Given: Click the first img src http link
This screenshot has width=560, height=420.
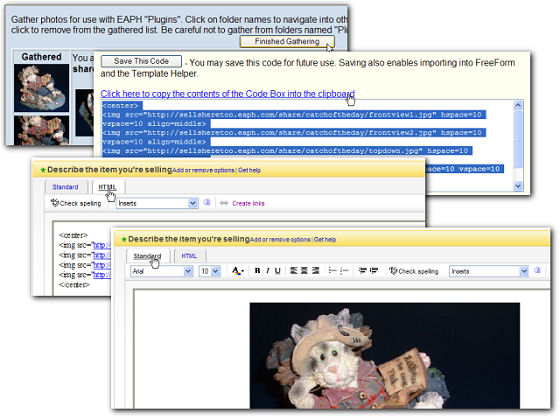Looking at the screenshot, I should [x=101, y=245].
